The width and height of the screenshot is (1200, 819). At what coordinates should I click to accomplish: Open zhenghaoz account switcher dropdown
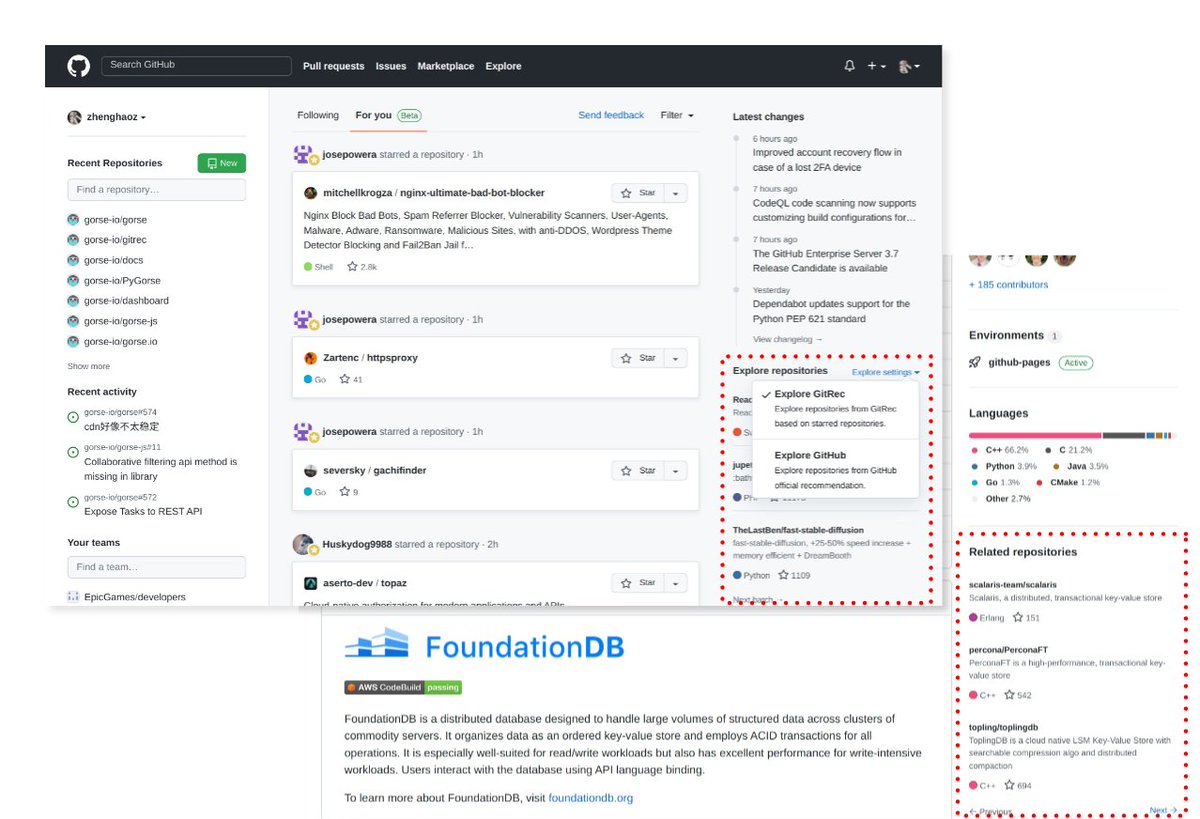coord(107,117)
